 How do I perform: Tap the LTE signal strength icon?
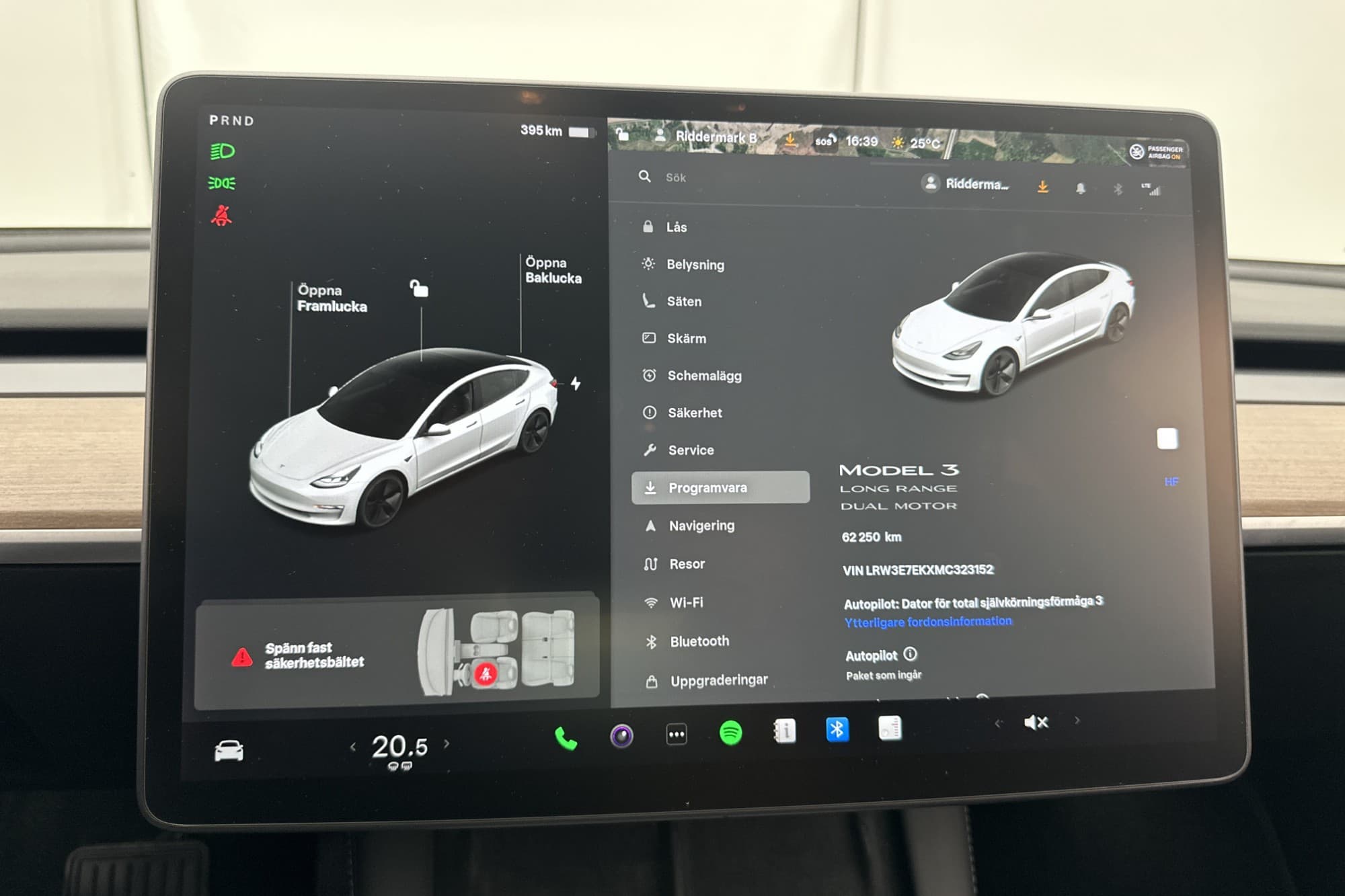pos(1150,190)
